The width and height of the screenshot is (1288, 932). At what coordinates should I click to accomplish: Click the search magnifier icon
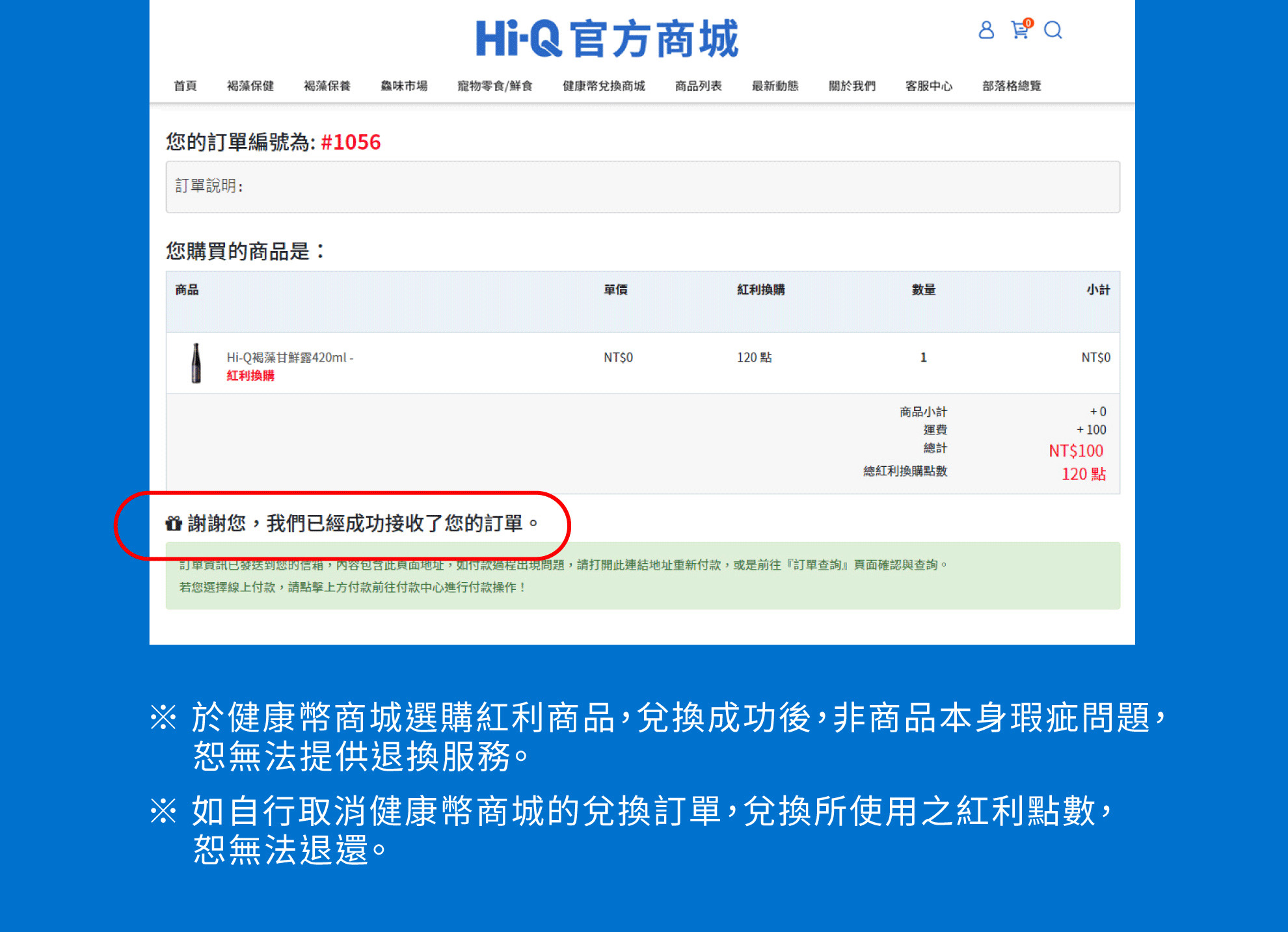tap(1053, 30)
